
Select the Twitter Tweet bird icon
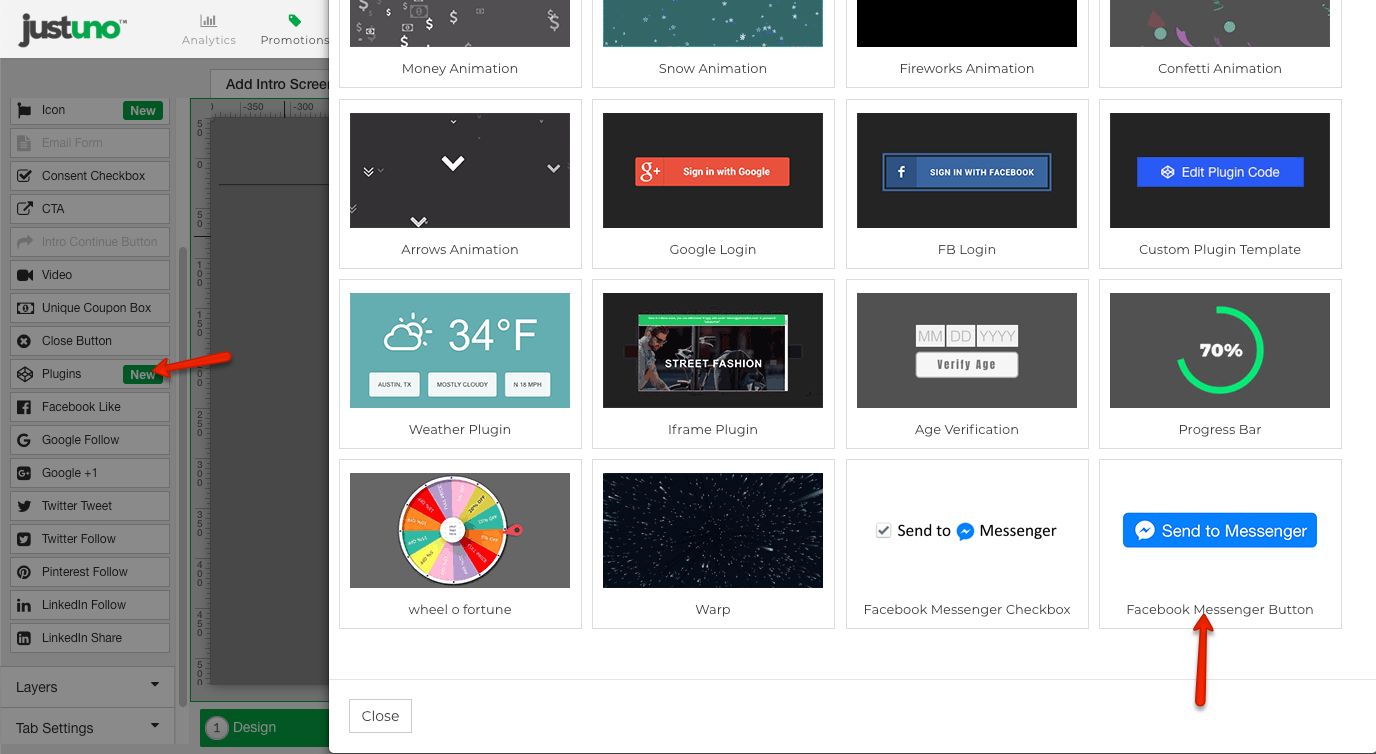click(x=24, y=506)
